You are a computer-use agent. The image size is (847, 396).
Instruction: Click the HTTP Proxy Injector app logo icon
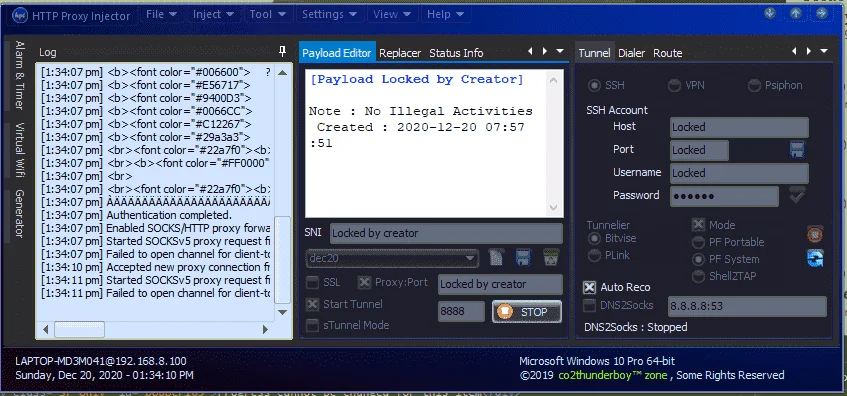pos(20,15)
